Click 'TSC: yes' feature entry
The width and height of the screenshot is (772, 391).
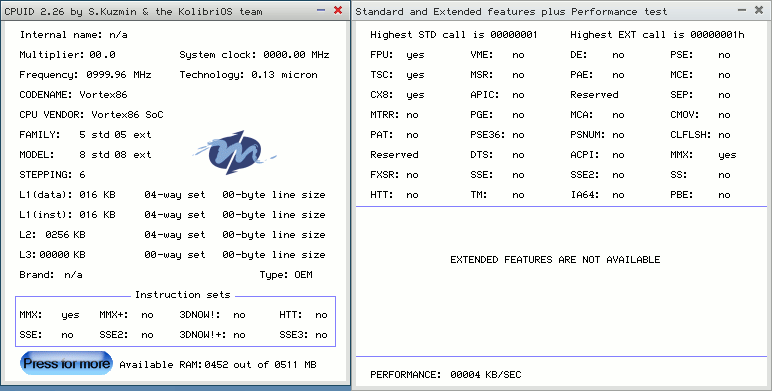click(x=397, y=75)
